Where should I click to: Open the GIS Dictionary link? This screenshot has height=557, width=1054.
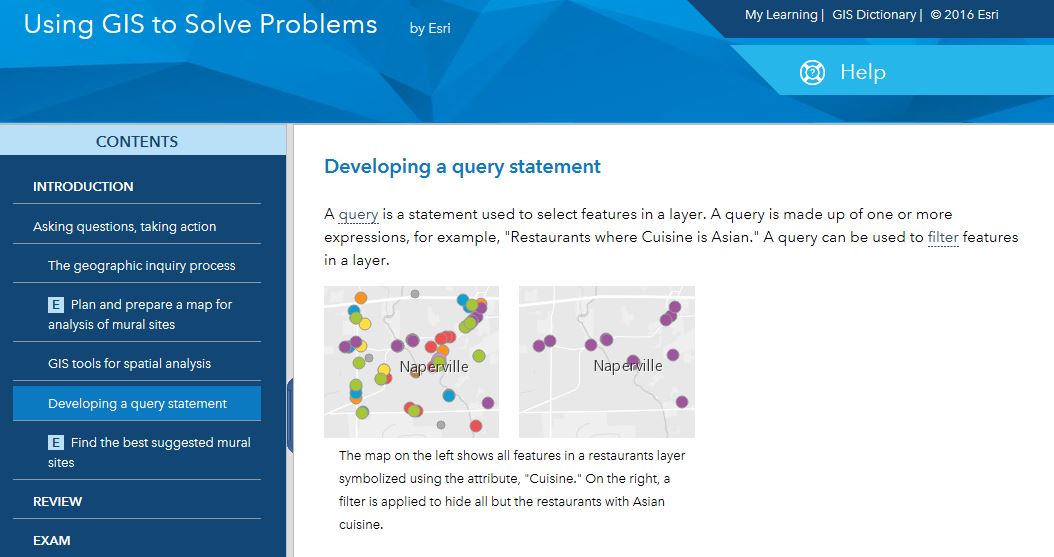pyautogui.click(x=874, y=15)
